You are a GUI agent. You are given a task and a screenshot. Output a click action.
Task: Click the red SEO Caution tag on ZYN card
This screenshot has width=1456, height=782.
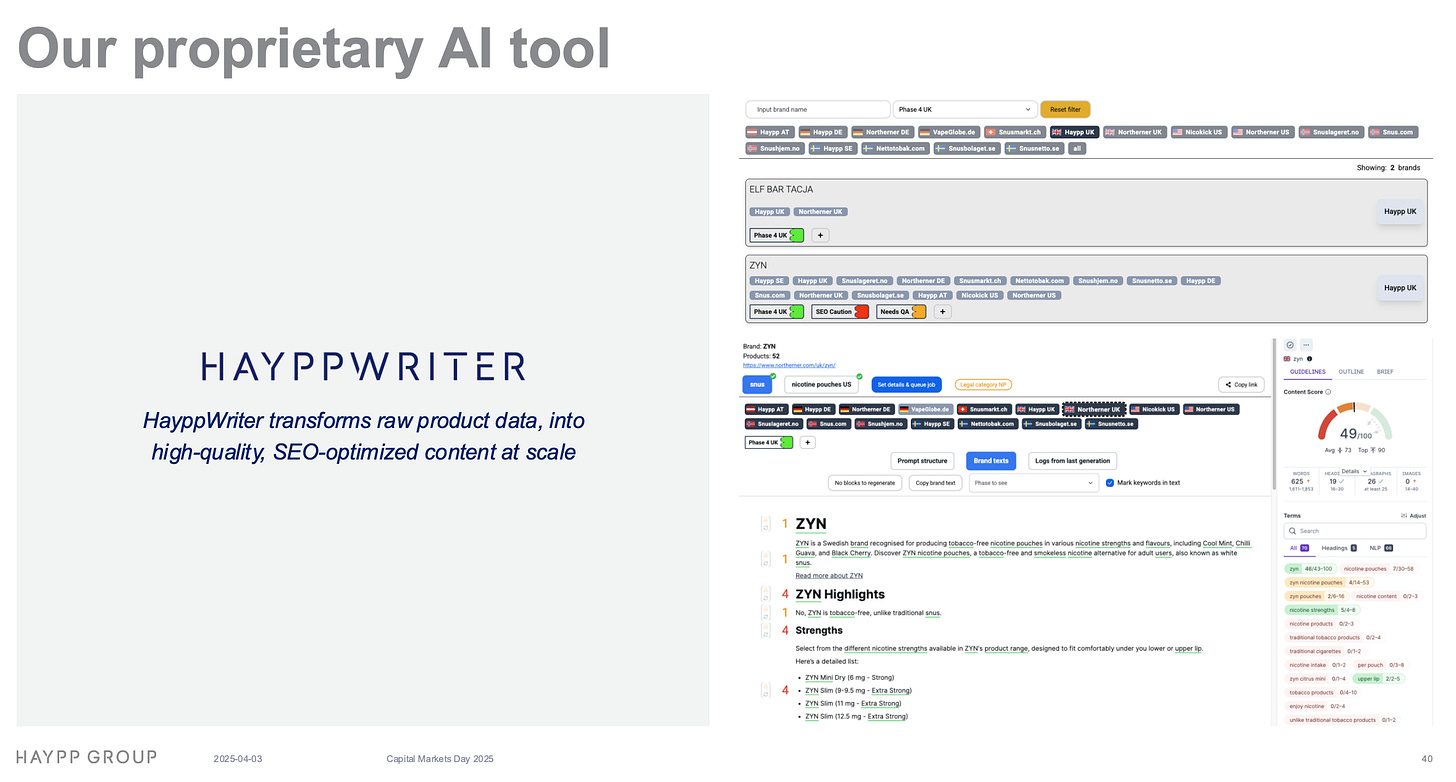click(x=840, y=311)
